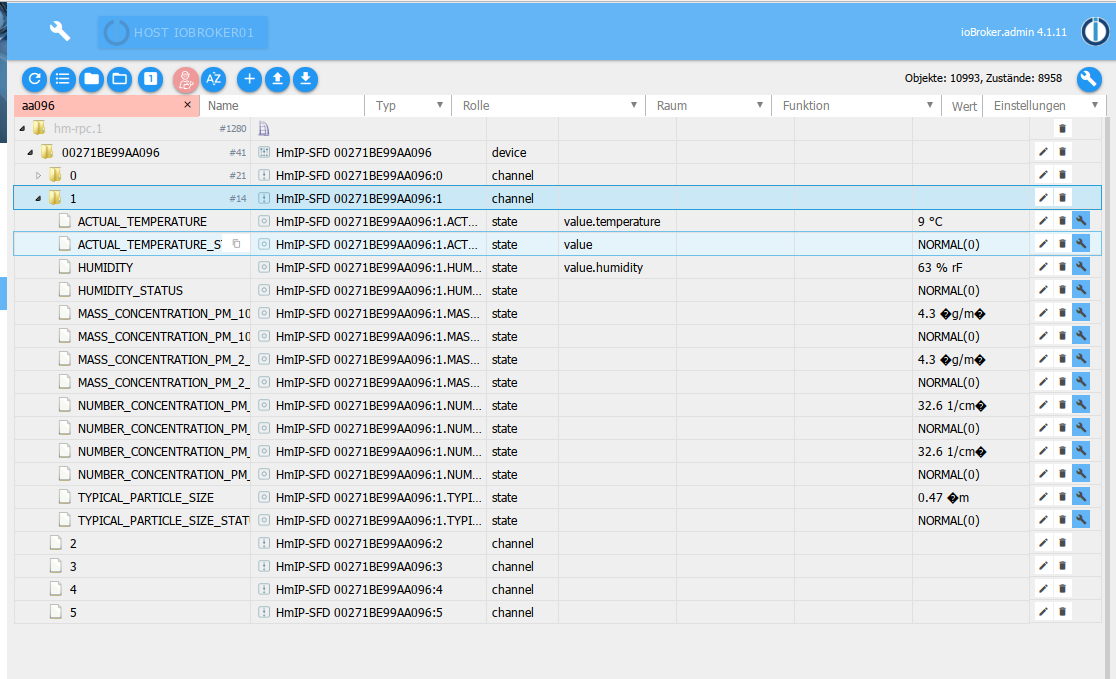
Task: Collapse all folders with the filled folder icon
Action: coord(91,79)
